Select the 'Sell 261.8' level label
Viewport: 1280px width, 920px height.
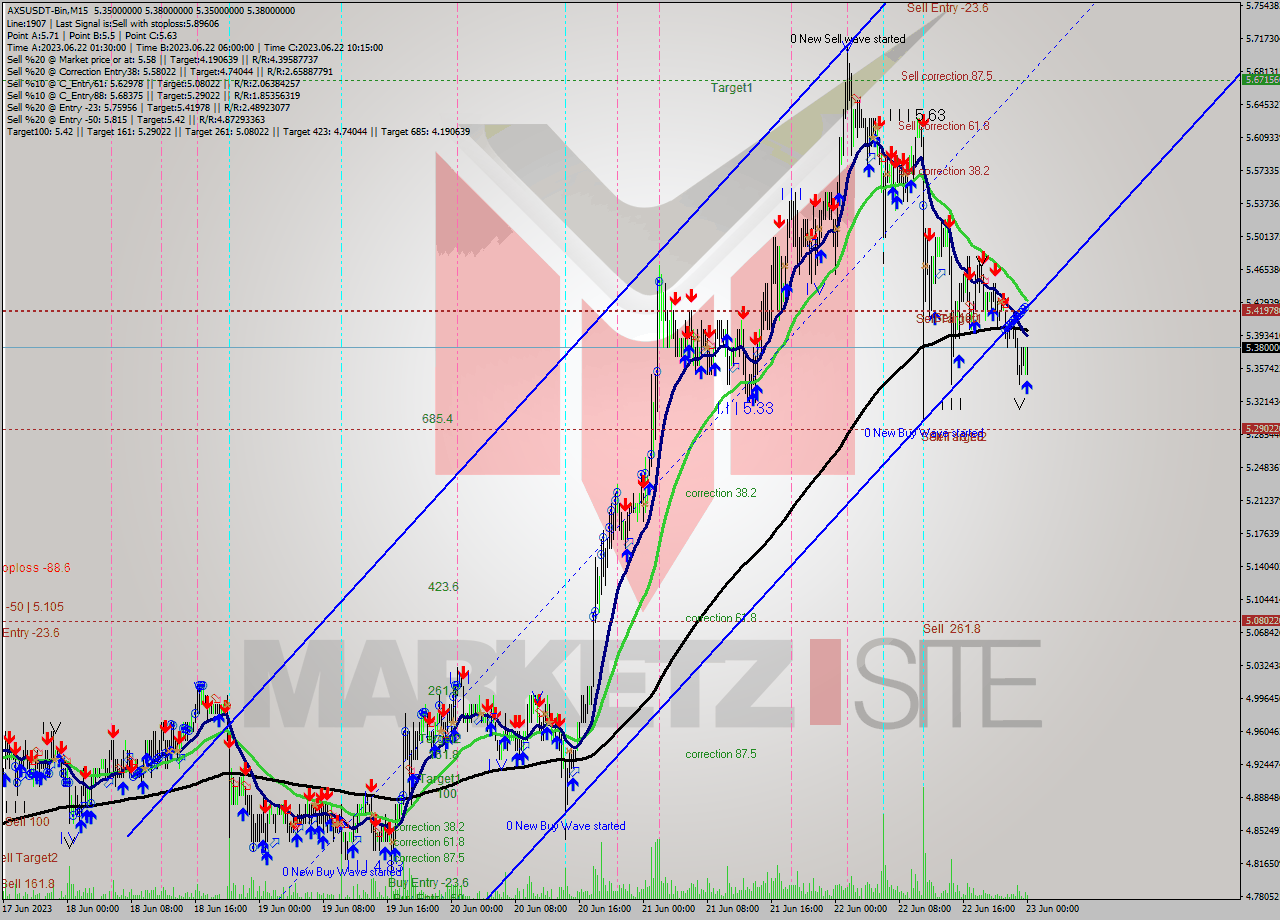pos(951,628)
